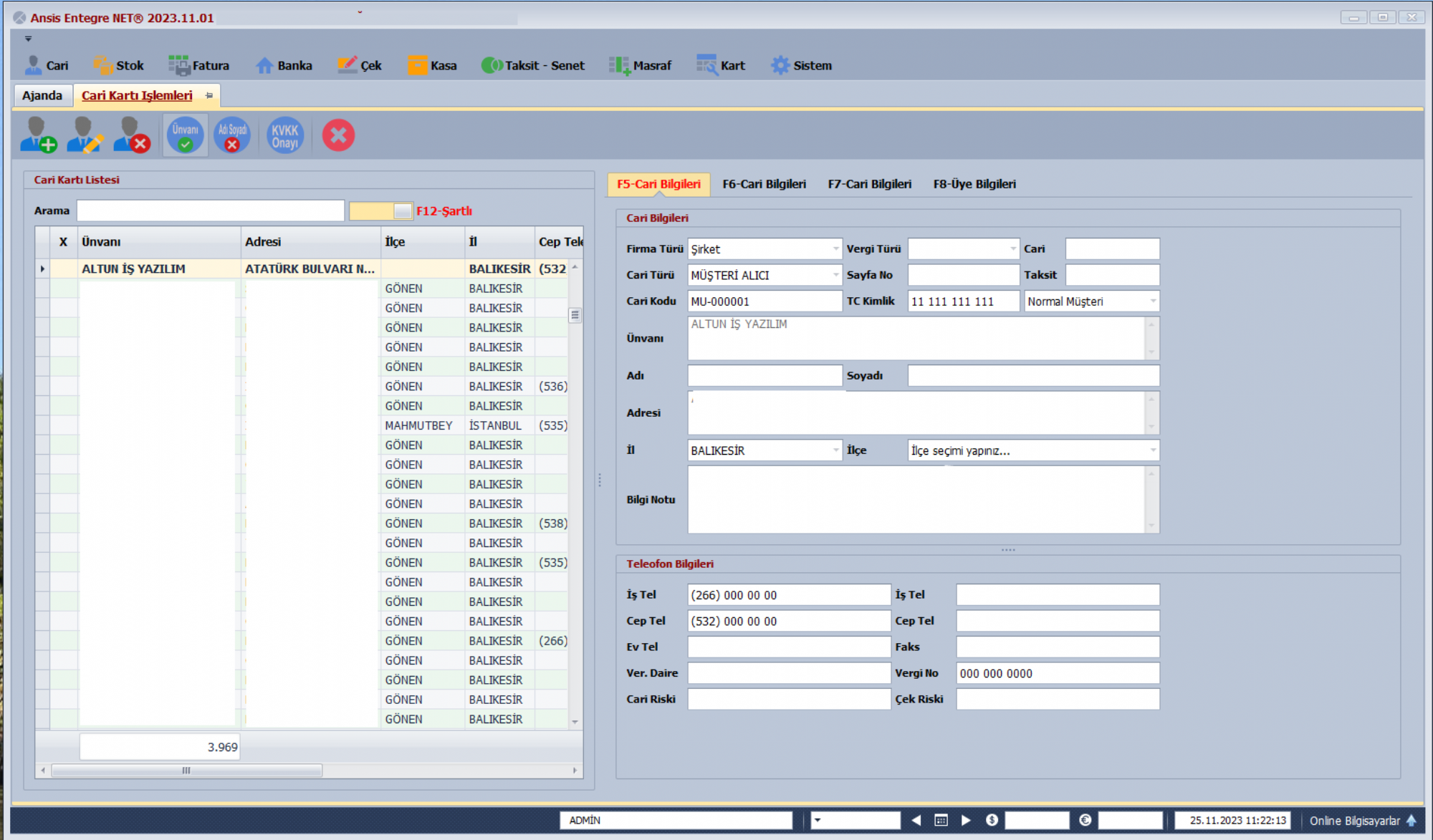1433x840 pixels.
Task: Open the Stok menu
Action: (x=118, y=65)
